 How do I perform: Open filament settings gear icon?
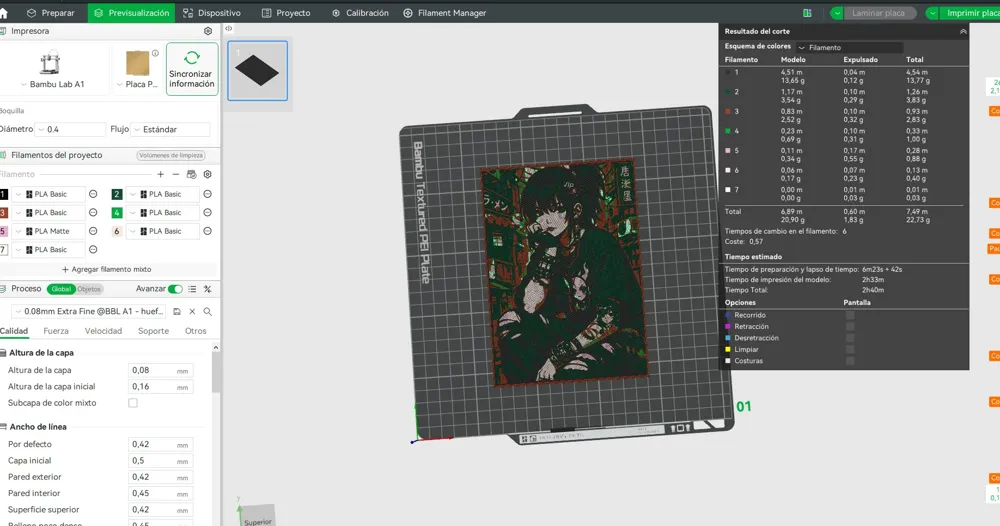click(207, 174)
